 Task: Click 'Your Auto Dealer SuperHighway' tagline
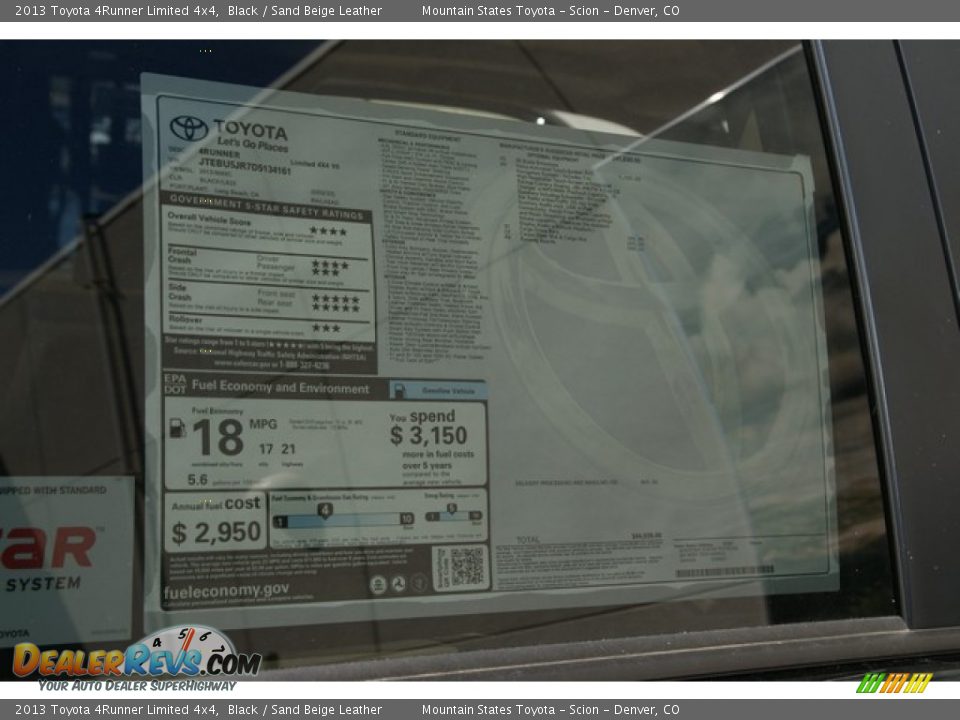[137, 686]
